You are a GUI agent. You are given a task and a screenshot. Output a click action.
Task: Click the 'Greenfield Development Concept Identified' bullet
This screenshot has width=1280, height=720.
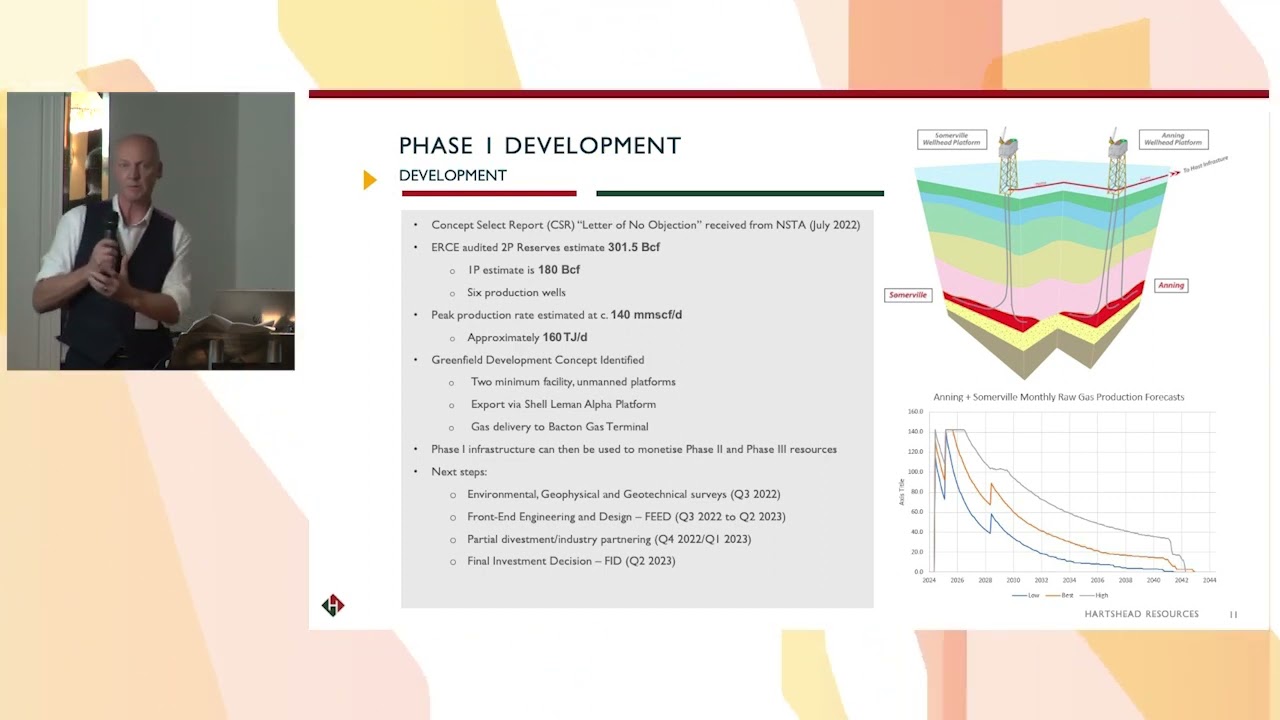pyautogui.click(x=537, y=360)
